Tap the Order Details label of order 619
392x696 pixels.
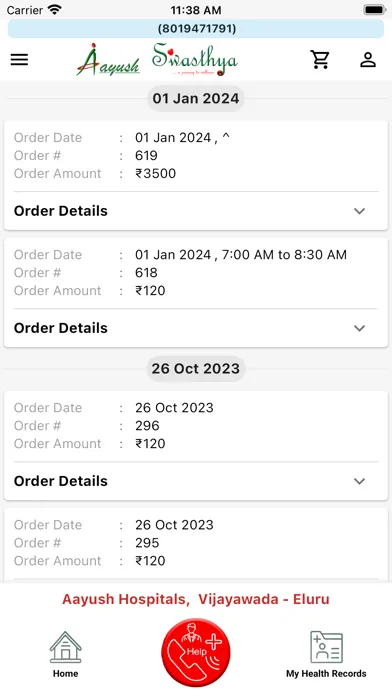coord(61,211)
